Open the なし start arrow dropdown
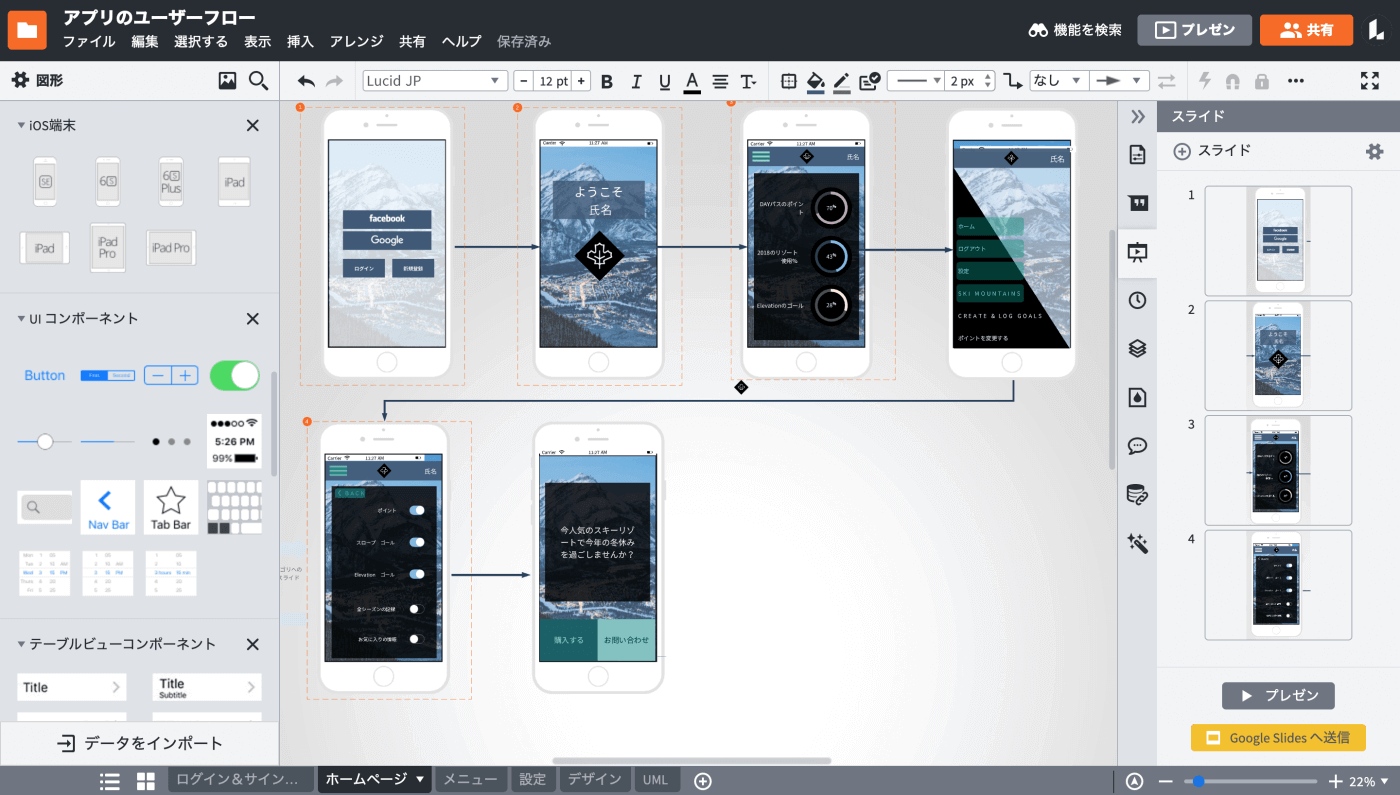 click(x=1057, y=81)
